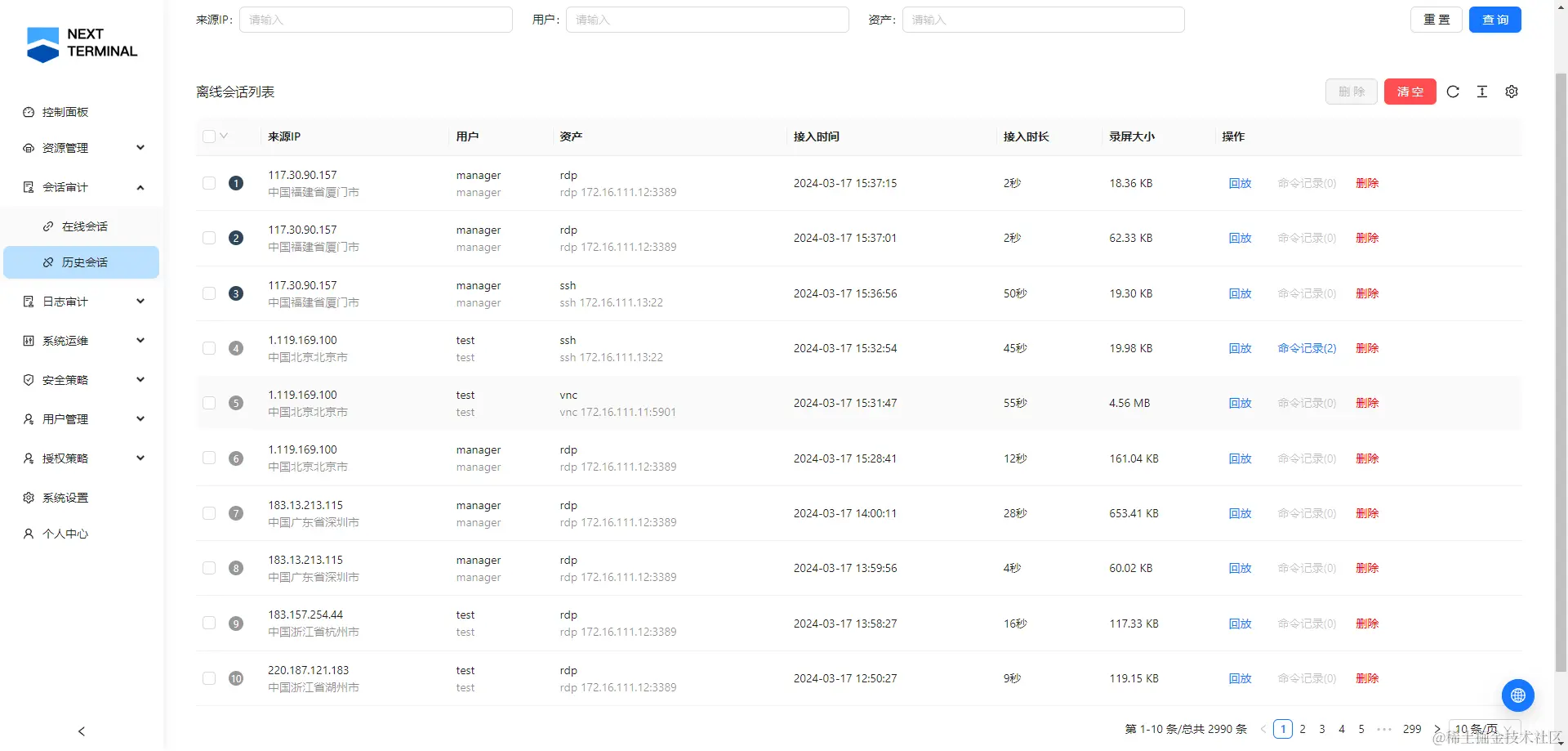The height and width of the screenshot is (751, 1568).
Task: Click shield icon beside 安全策略
Action: point(29,380)
